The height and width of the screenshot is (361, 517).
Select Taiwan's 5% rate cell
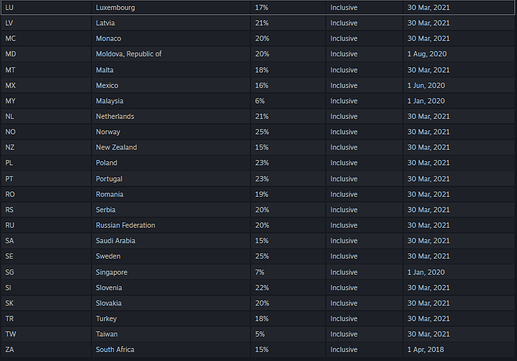288,334
